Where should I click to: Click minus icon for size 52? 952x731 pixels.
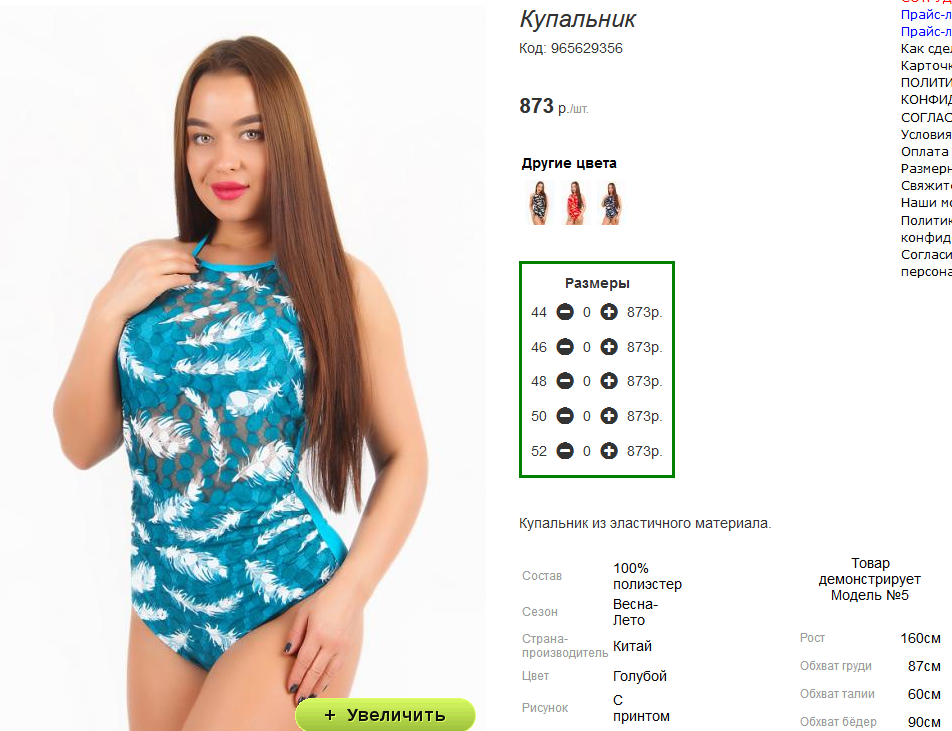[565, 450]
